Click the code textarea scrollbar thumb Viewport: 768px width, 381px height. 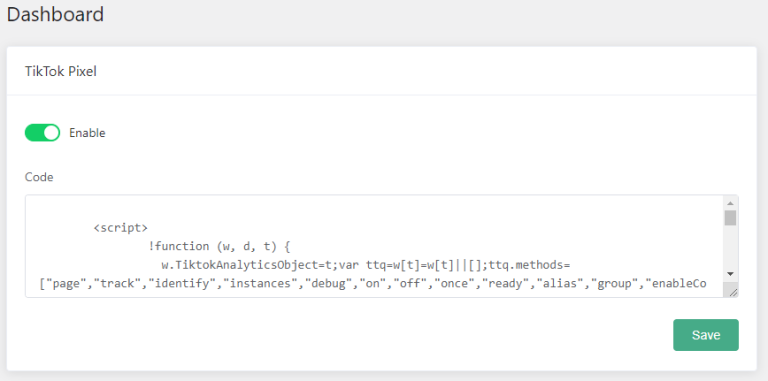(x=730, y=217)
